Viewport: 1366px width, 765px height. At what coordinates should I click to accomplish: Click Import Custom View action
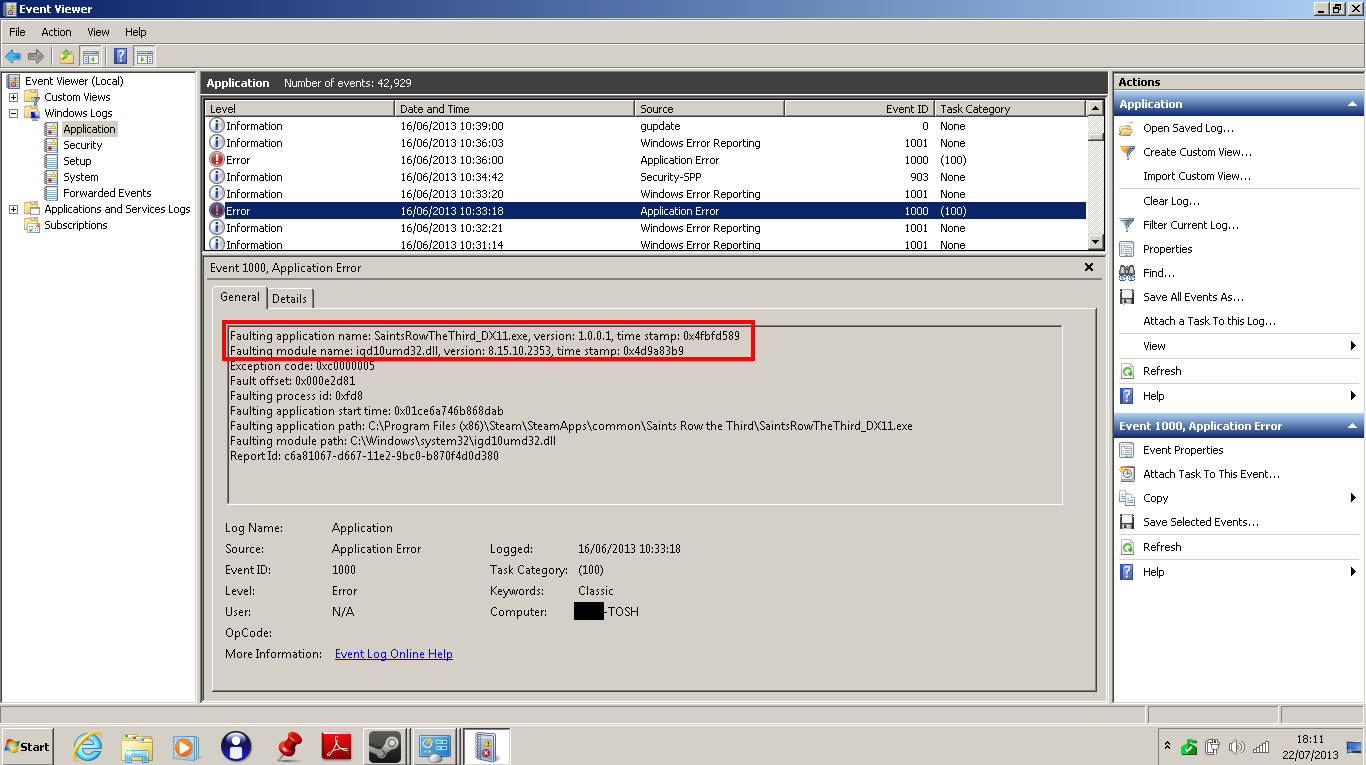[x=1197, y=176]
